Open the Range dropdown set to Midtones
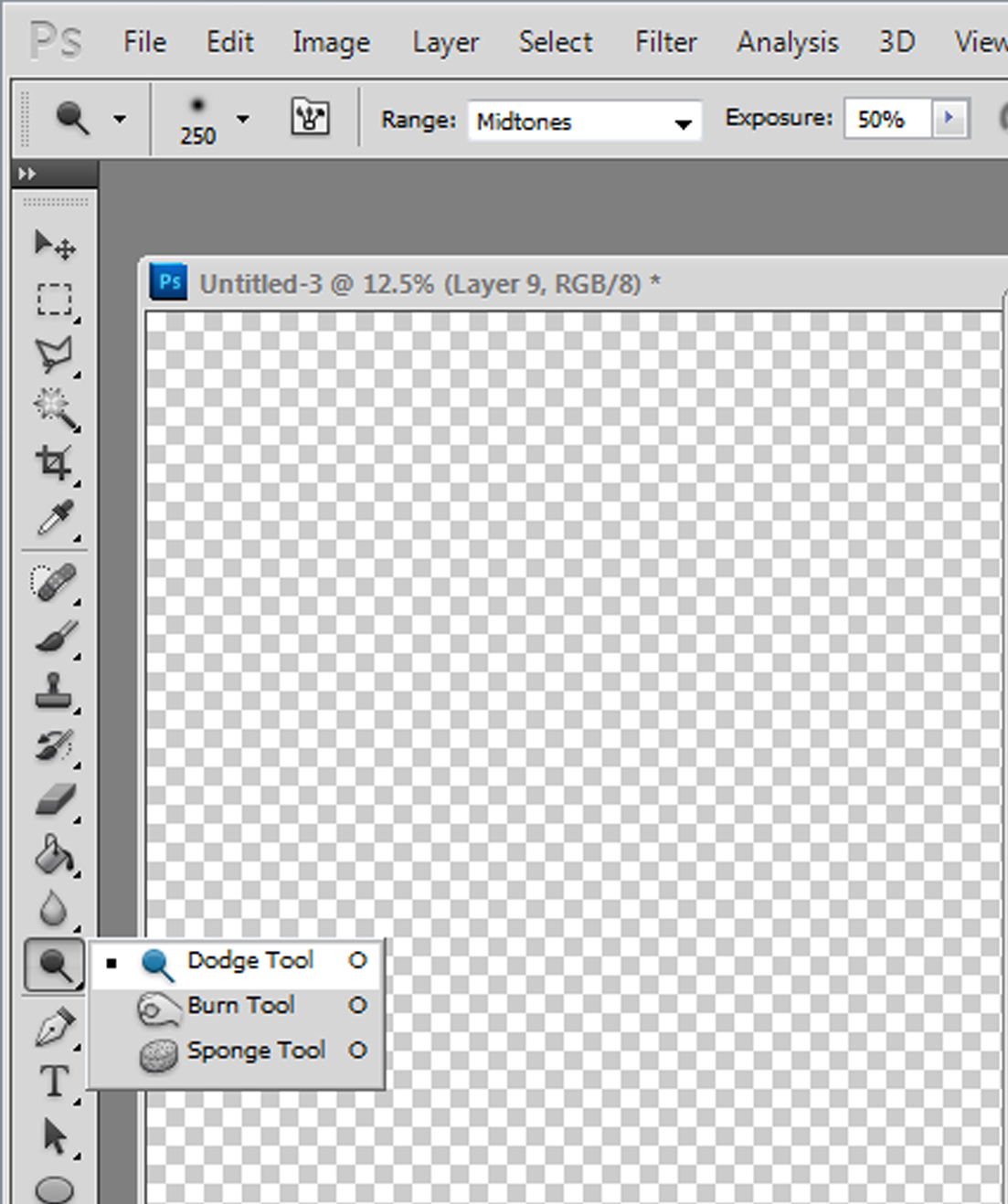The height and width of the screenshot is (1204, 1008). point(584,121)
